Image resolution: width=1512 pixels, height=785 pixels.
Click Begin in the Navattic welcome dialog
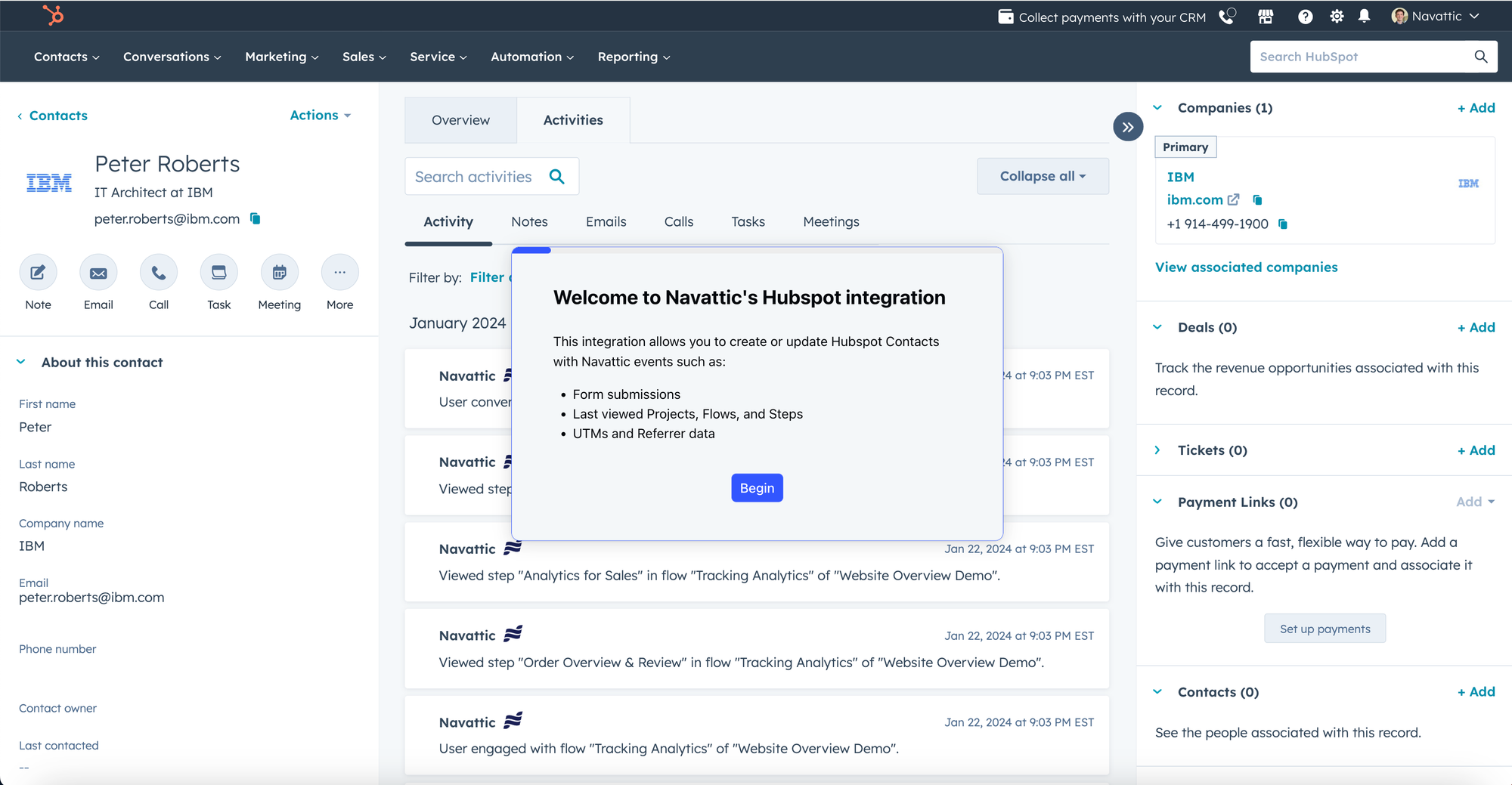[x=757, y=488]
